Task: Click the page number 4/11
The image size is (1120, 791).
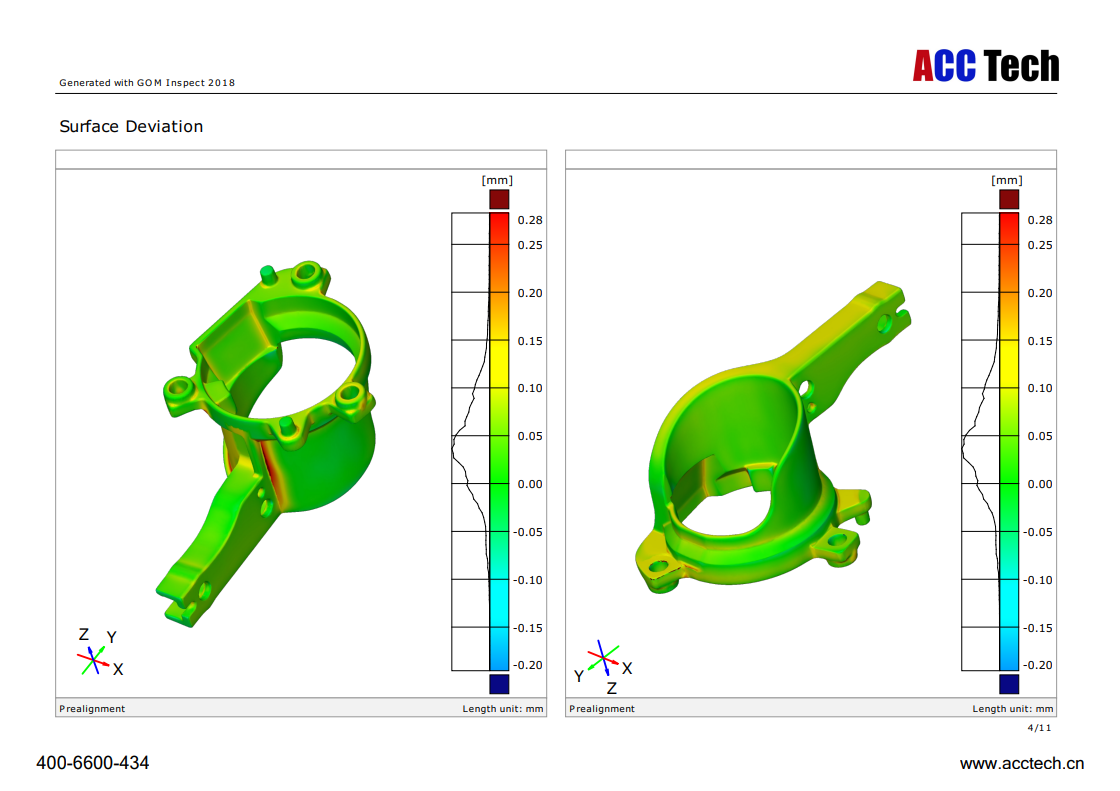Action: [x=1041, y=728]
